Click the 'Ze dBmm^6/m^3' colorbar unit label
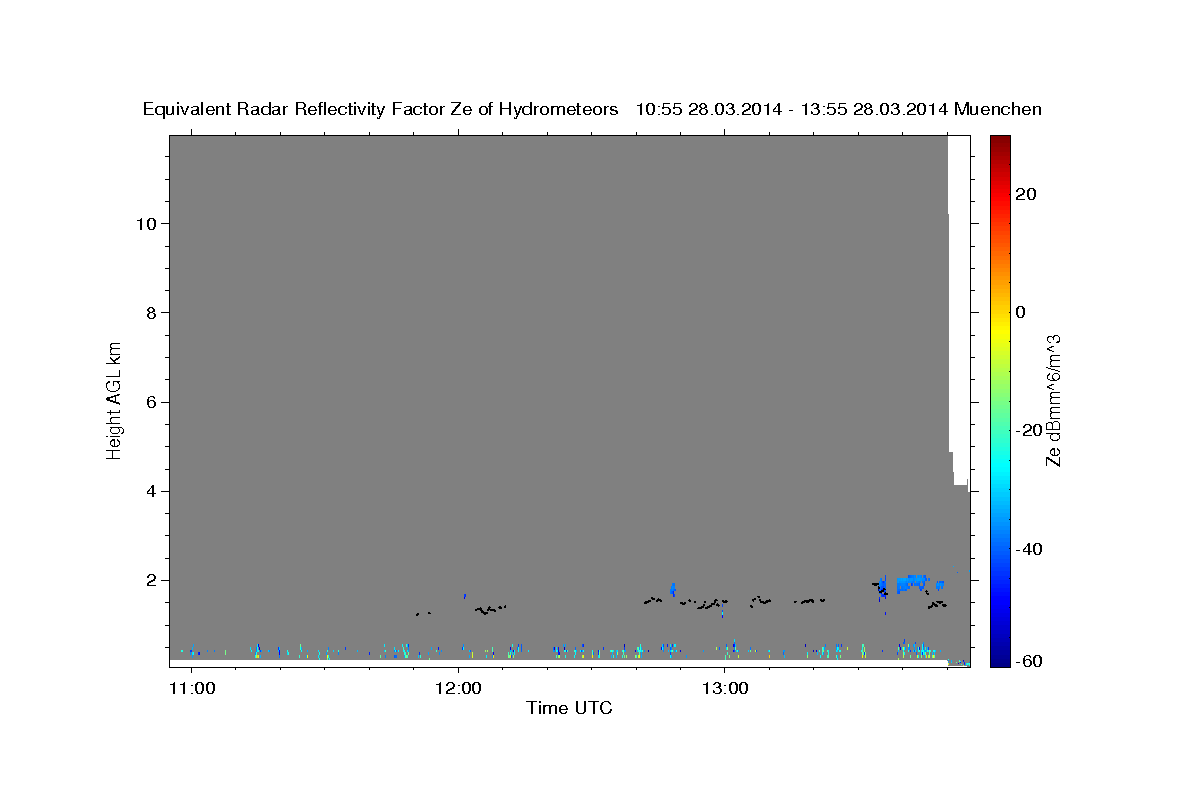The width and height of the screenshot is (1200, 800). click(x=1053, y=400)
